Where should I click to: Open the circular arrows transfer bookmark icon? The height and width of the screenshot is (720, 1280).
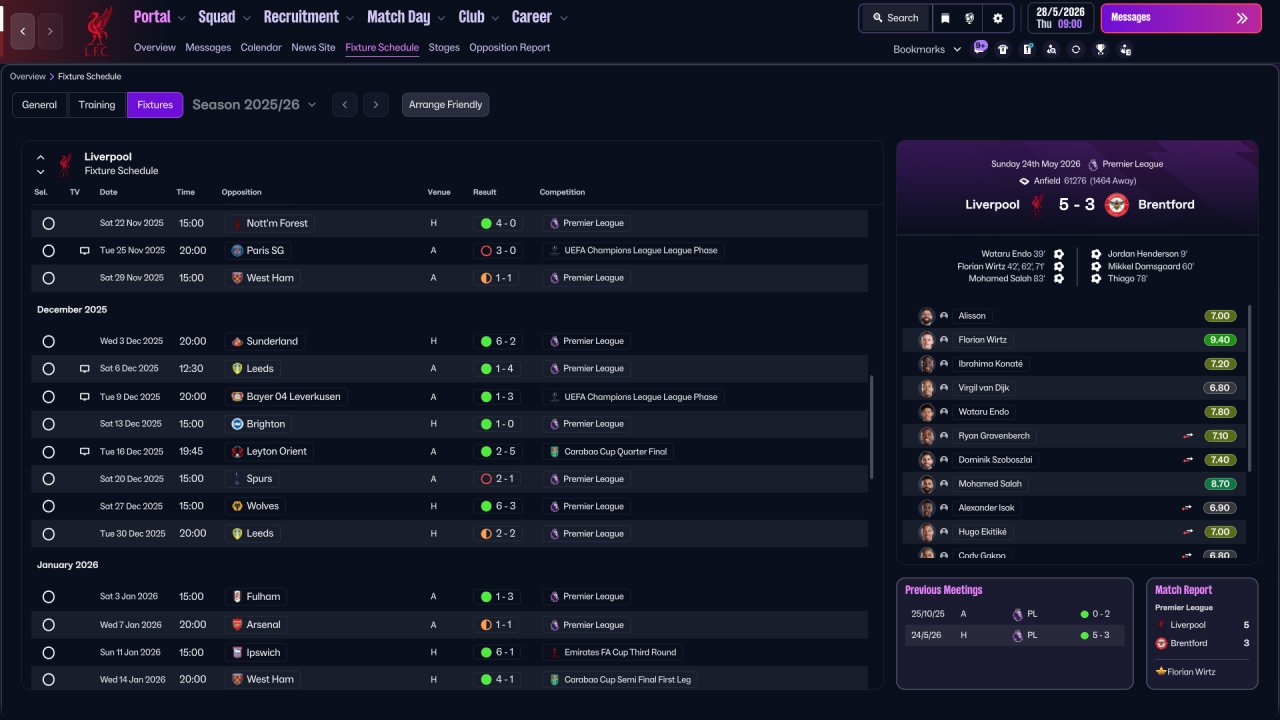1075,49
